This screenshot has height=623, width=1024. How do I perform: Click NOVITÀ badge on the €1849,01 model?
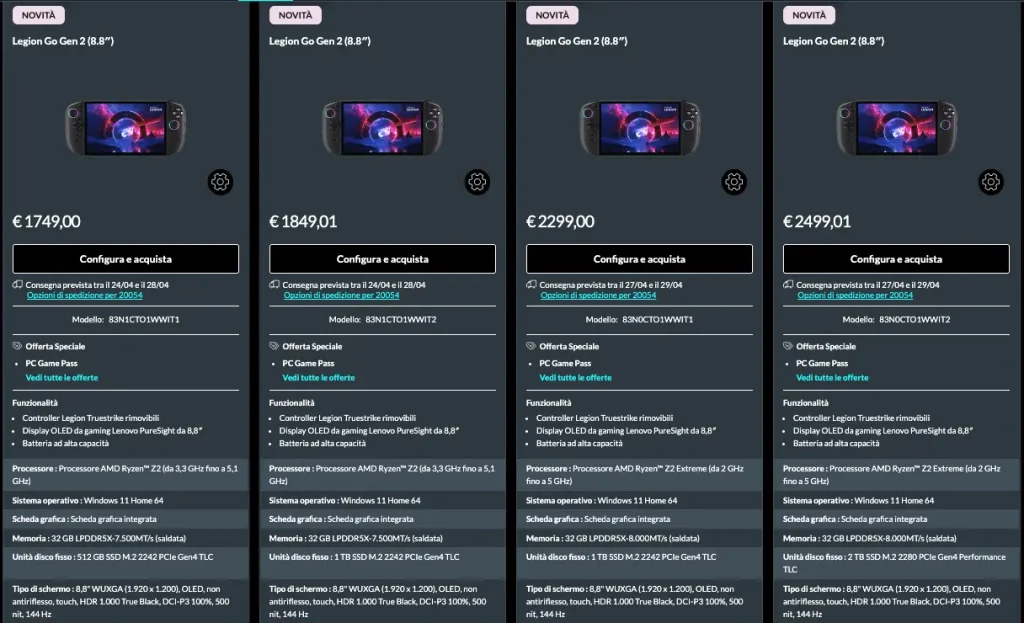click(x=295, y=15)
